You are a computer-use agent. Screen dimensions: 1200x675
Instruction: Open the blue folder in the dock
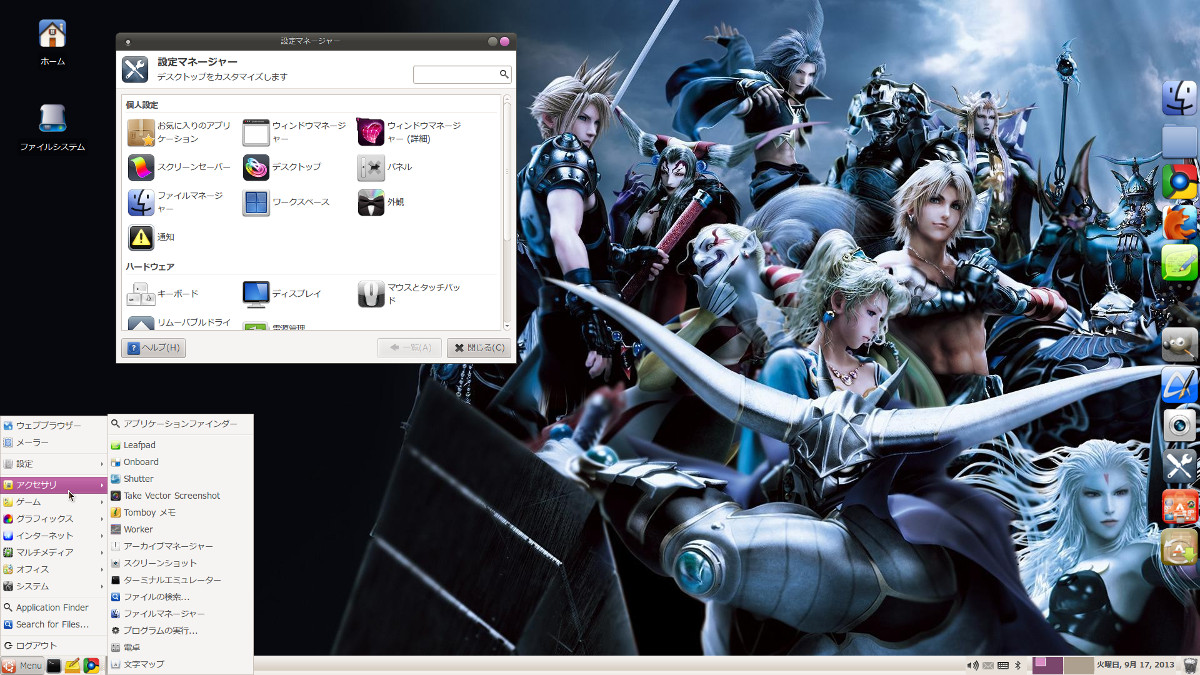[x=1180, y=141]
